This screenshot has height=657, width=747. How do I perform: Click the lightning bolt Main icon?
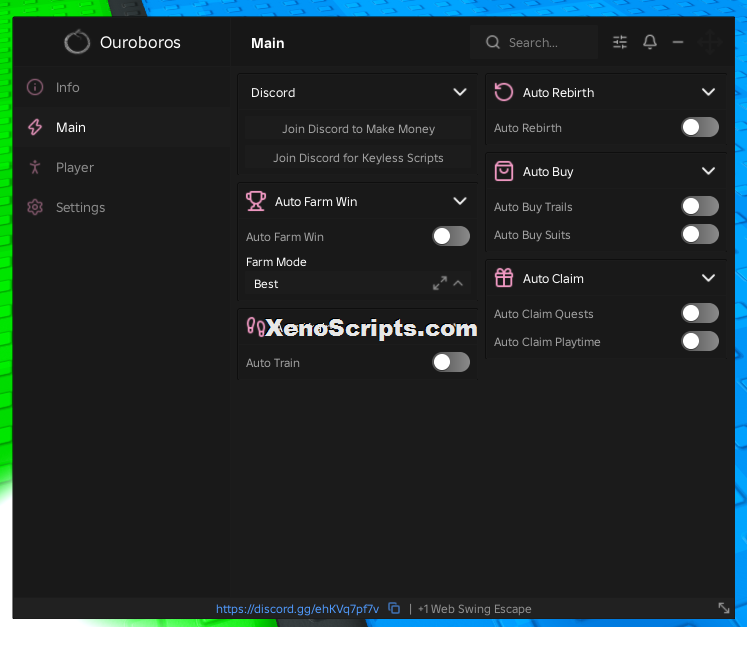click(35, 127)
